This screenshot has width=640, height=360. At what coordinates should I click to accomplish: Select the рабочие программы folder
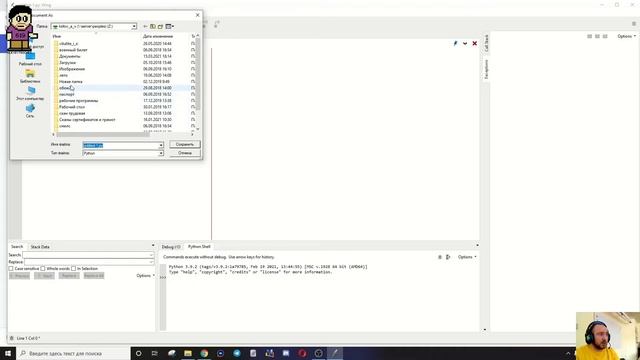coord(78,101)
